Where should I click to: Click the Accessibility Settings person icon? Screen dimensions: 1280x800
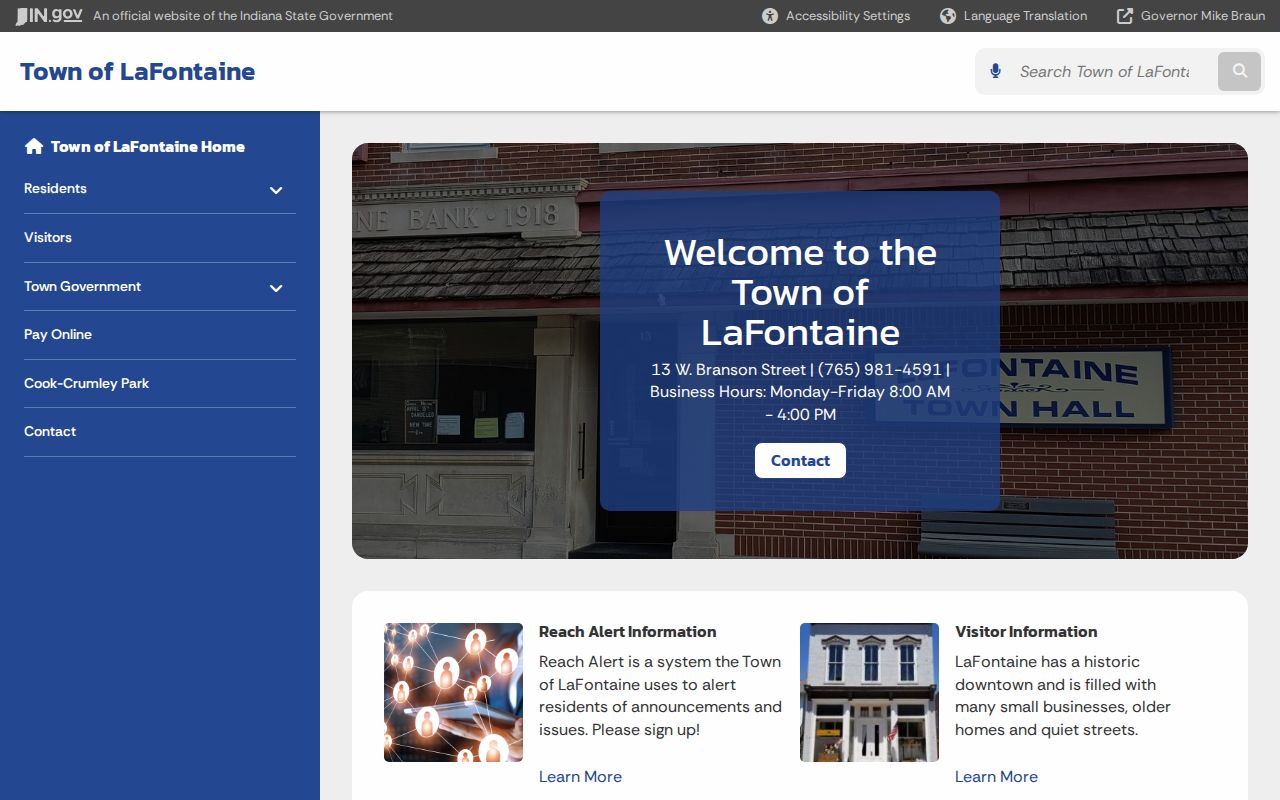[x=770, y=16]
